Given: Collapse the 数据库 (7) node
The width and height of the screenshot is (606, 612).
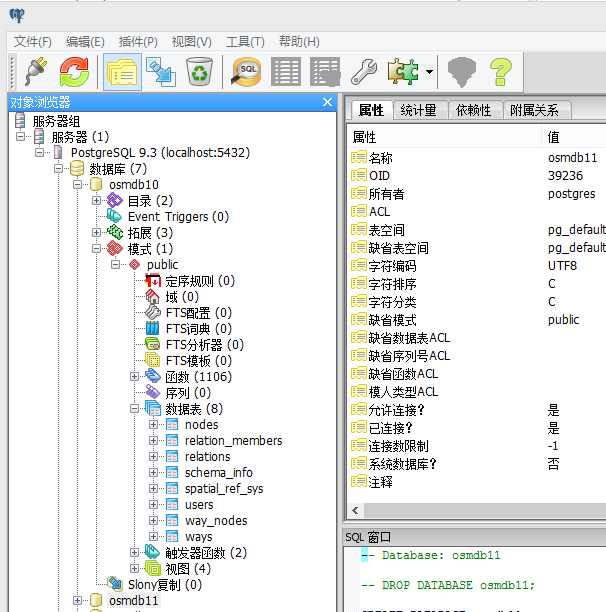Looking at the screenshot, I should 58,169.
